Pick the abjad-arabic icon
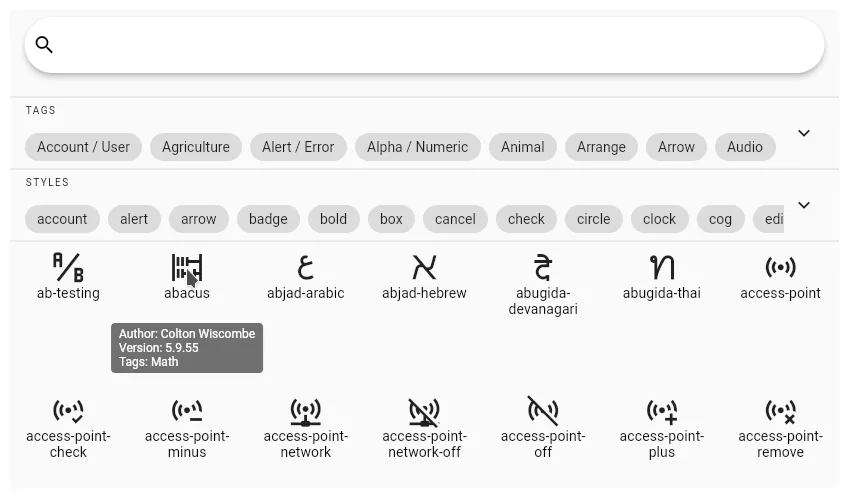This screenshot has width=849, height=499. click(x=305, y=268)
